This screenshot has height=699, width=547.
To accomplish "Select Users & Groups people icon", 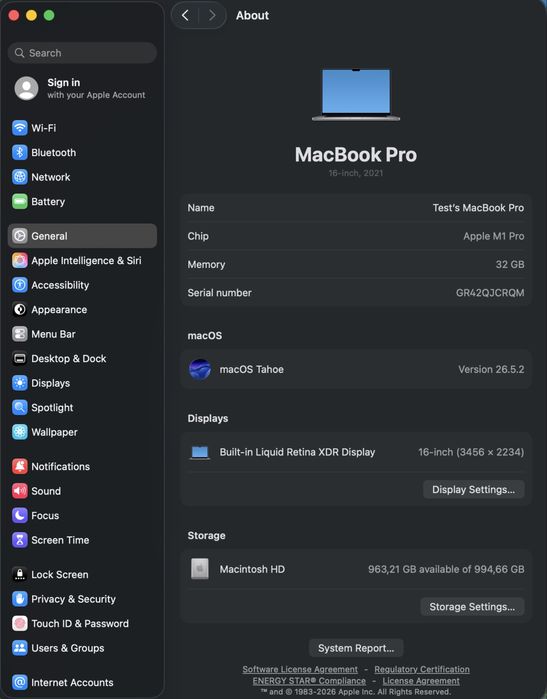I will 20,648.
